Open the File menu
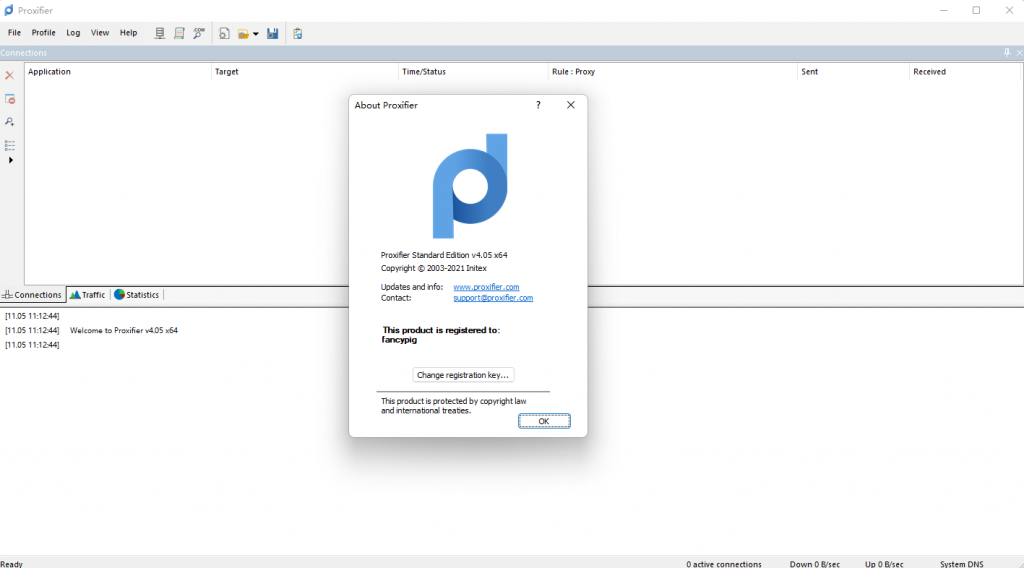Viewport: 1024px width, 568px height. (x=14, y=33)
